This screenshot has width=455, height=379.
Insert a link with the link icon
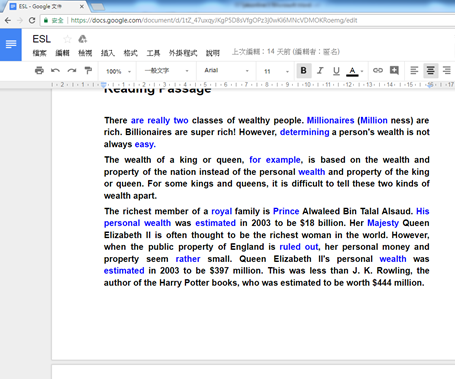pos(378,70)
